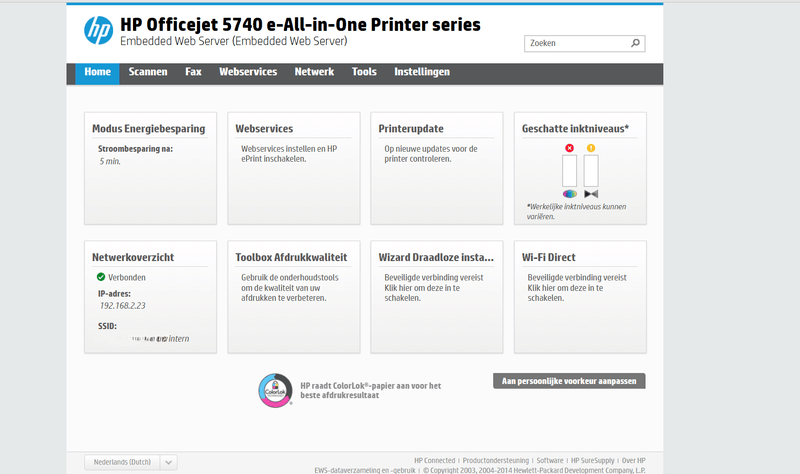Open the Scannen tab
This screenshot has height=474, width=800.
coord(148,72)
